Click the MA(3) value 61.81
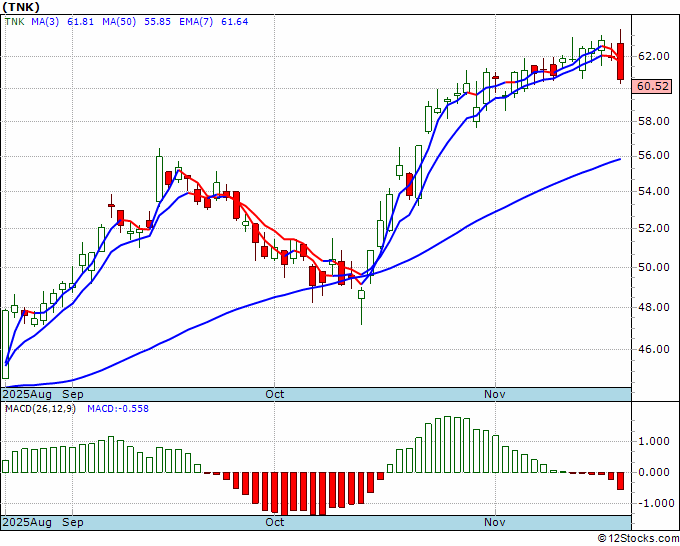The height and width of the screenshot is (546, 680). (x=80, y=22)
